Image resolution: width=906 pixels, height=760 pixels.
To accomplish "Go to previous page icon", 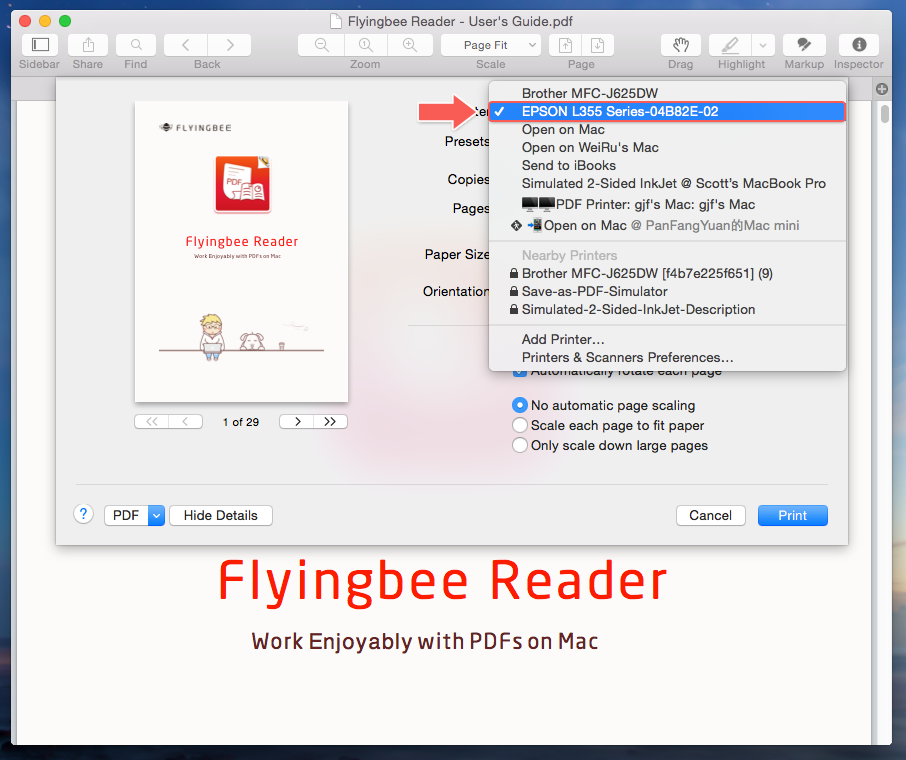I will click(x=565, y=45).
